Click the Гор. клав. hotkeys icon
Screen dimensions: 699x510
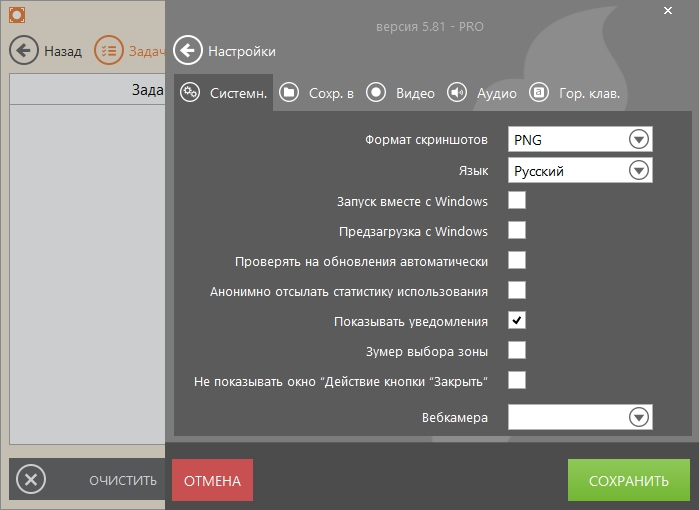tap(539, 92)
